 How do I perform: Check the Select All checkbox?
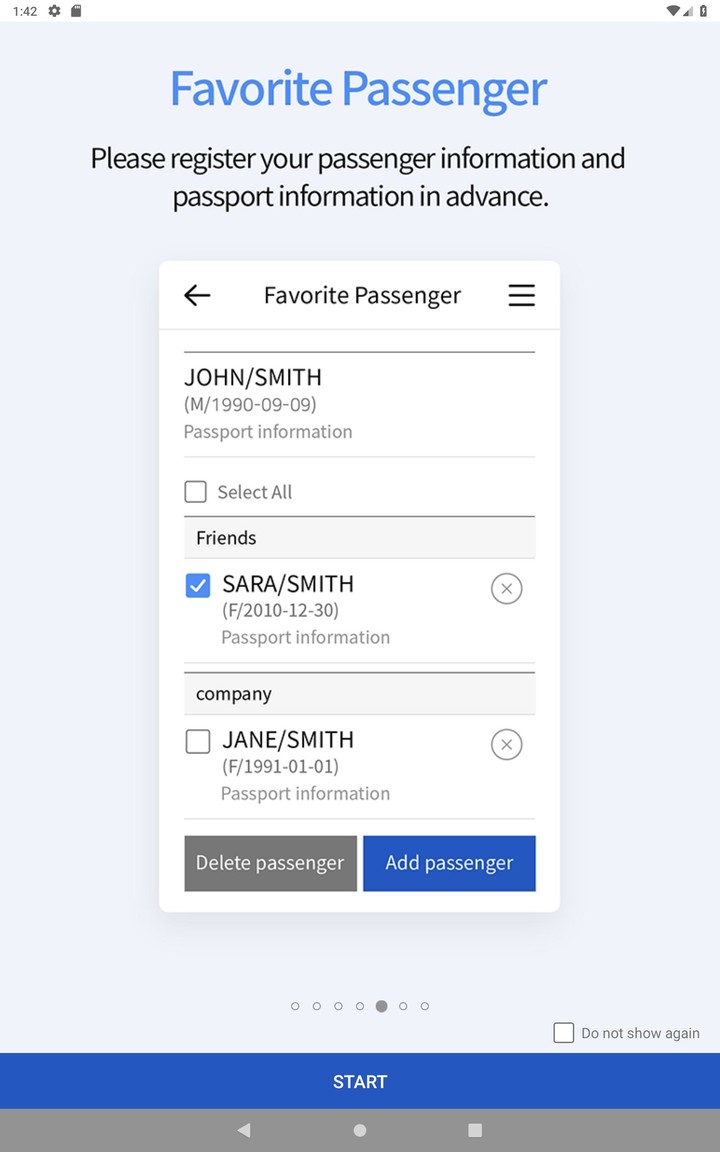pos(196,492)
